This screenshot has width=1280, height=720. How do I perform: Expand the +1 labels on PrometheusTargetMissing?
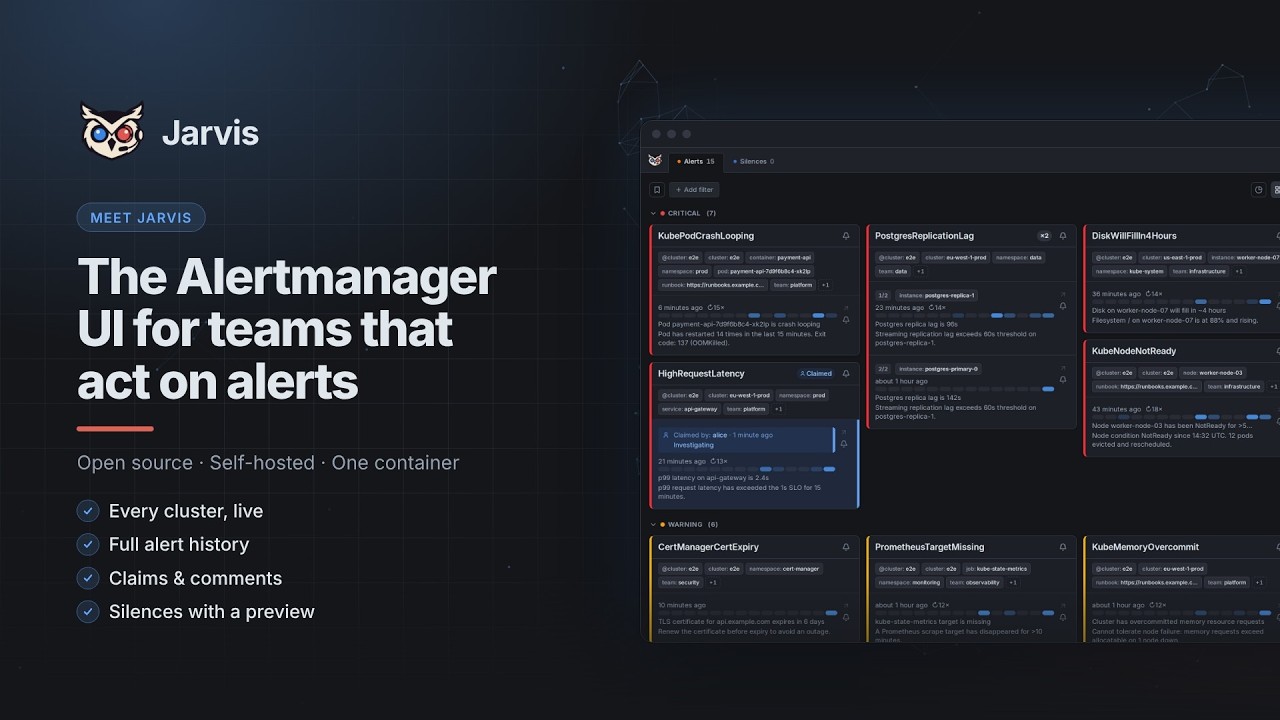tap(1013, 582)
